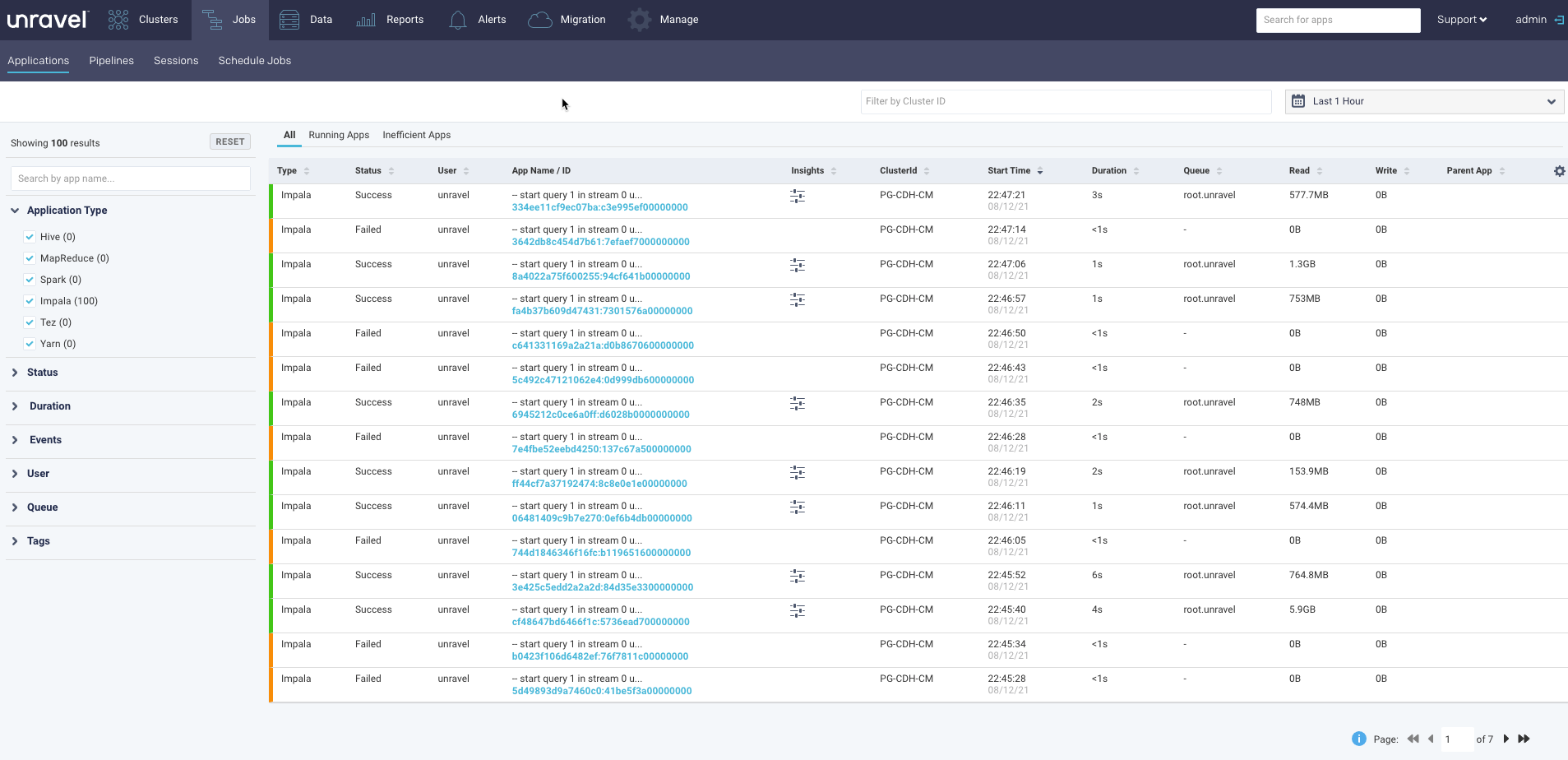Screen dimensions: 1568x760
Task: Open insights icon for 22:46:19 query
Action: click(798, 473)
